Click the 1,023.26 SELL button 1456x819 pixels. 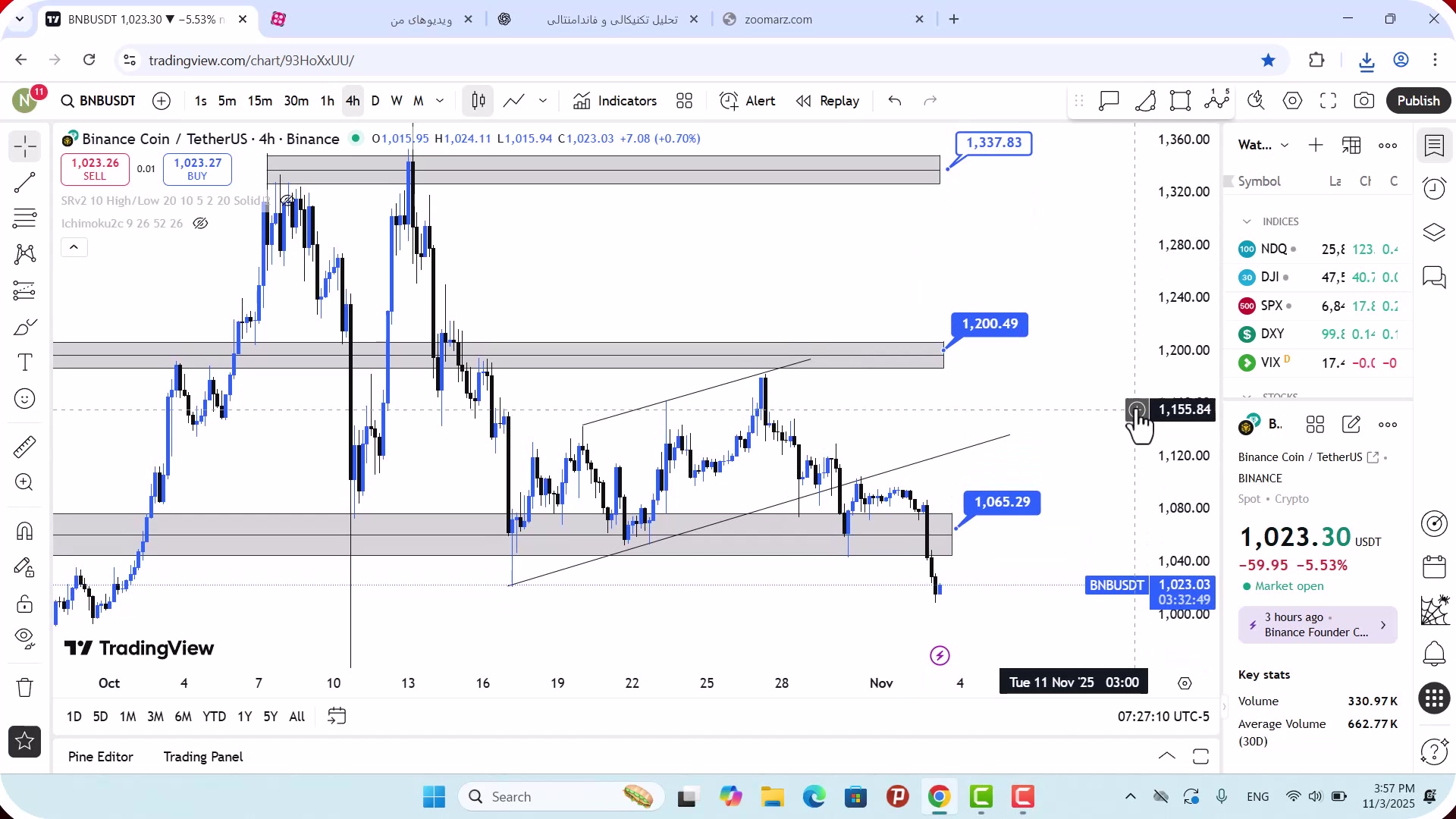(x=95, y=169)
